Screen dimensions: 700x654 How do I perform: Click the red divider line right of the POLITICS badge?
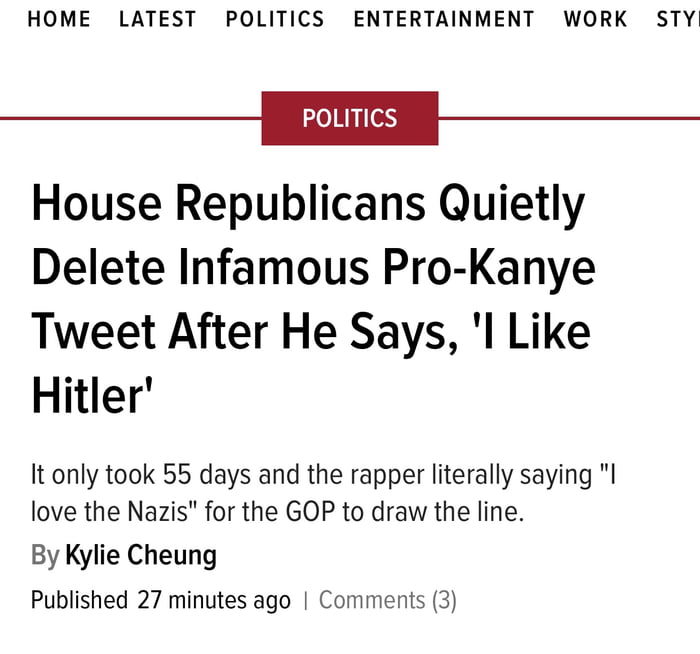[568, 118]
